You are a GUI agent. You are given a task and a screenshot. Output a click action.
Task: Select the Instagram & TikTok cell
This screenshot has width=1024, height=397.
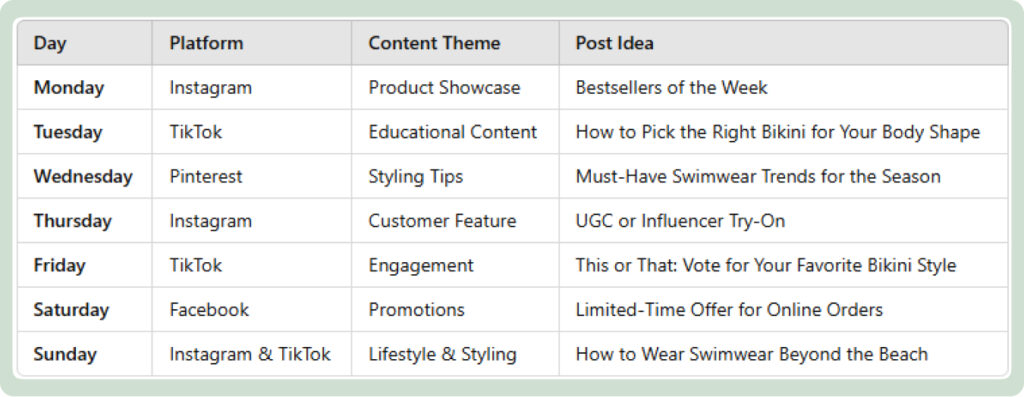pyautogui.click(x=250, y=354)
